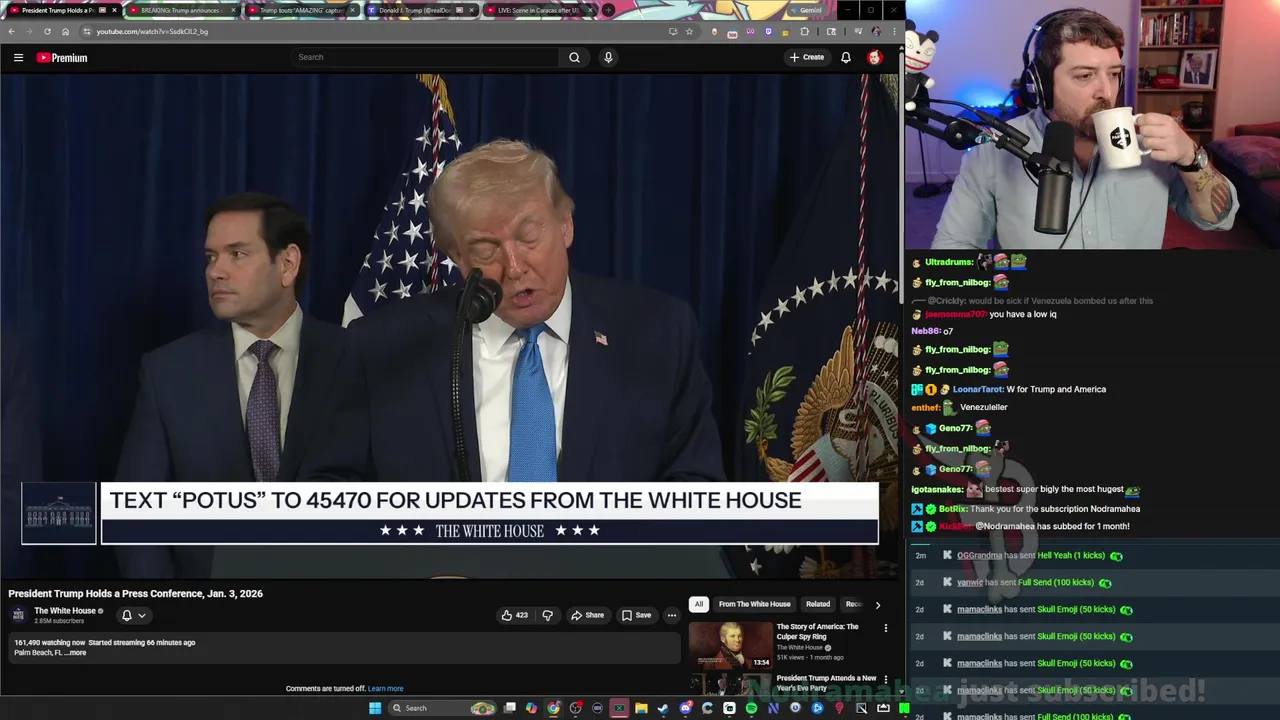
Task: Click OGGrandma in the kicks feed
Action: tap(979, 555)
